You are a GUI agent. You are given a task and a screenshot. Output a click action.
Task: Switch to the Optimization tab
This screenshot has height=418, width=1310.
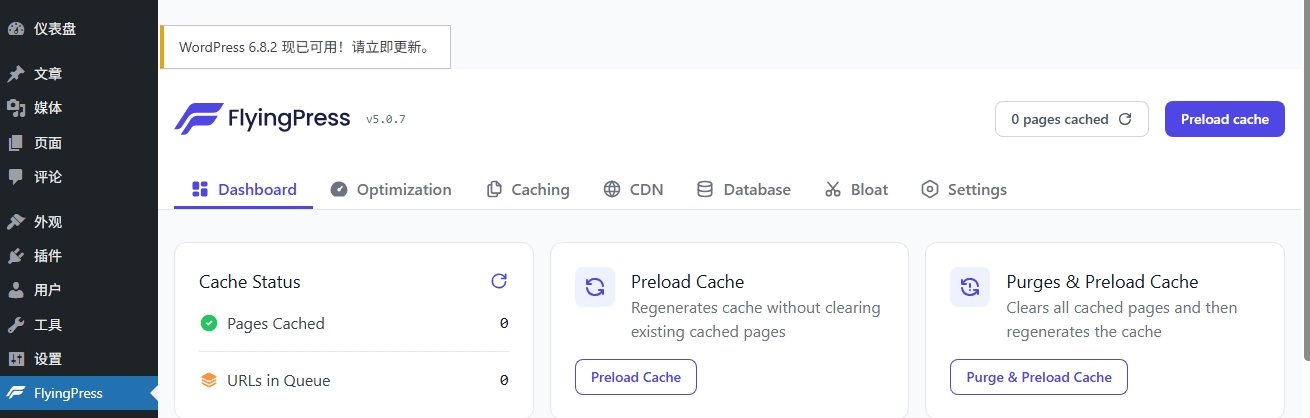tap(391, 189)
